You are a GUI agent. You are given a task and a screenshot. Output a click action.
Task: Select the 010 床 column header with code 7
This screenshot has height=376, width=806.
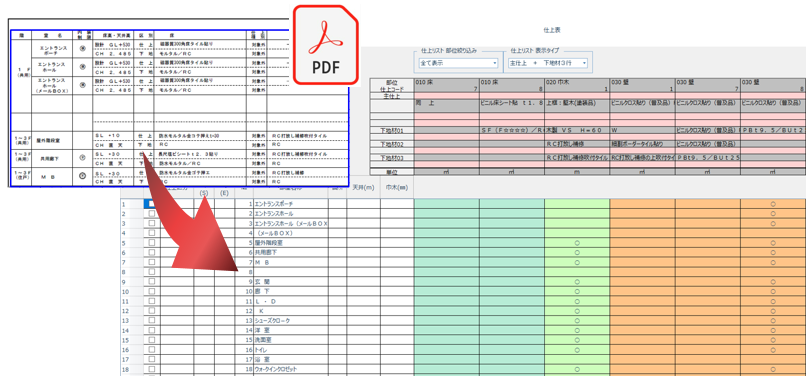coord(447,85)
